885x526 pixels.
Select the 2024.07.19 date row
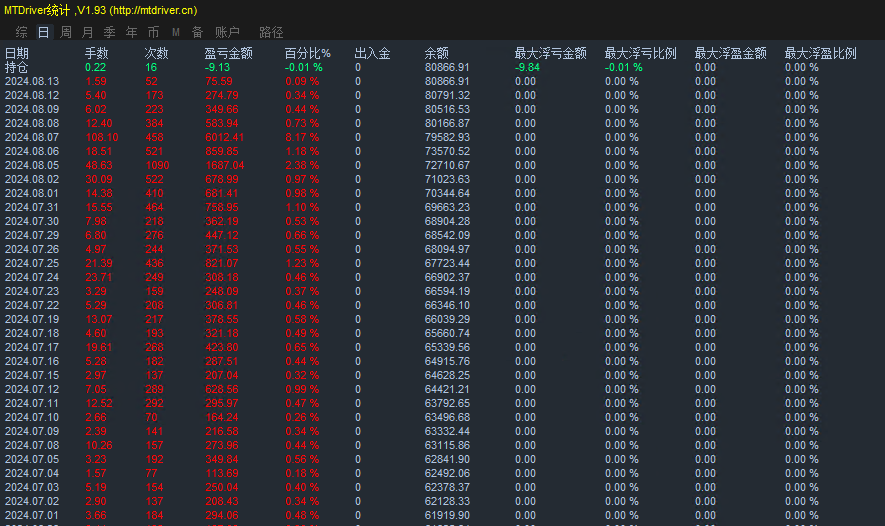[x=32, y=319]
